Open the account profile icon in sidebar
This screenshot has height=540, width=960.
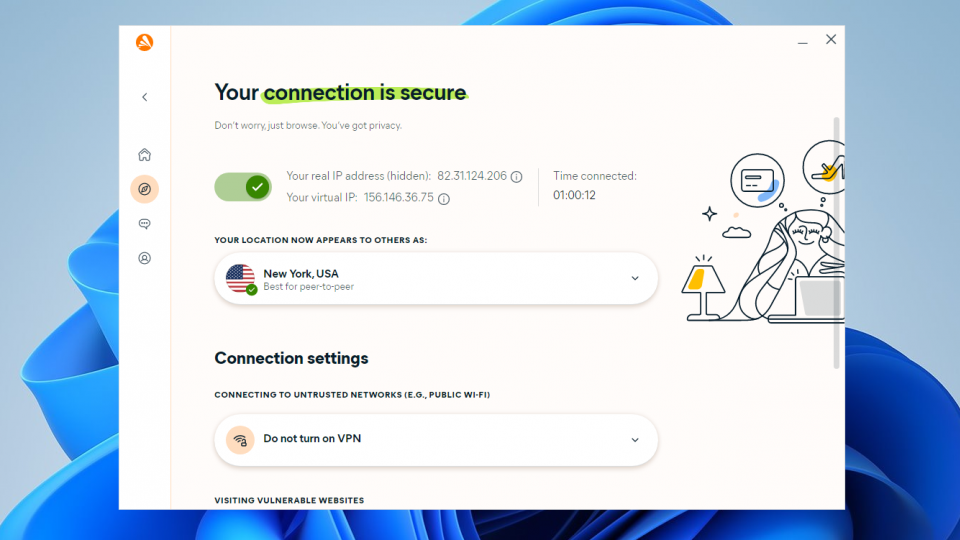144,258
